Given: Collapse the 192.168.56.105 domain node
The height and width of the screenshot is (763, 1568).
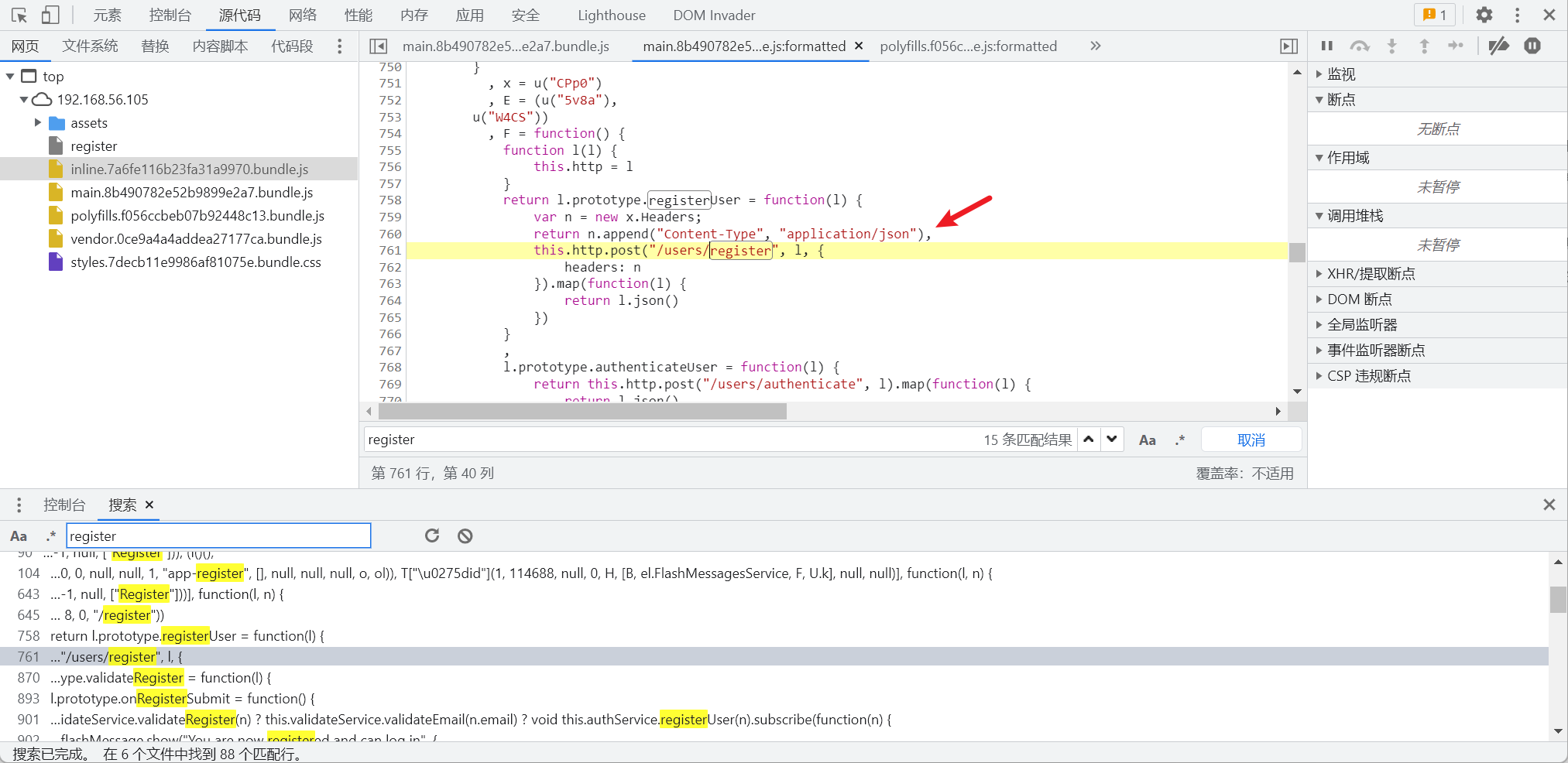Looking at the screenshot, I should 23,100.
